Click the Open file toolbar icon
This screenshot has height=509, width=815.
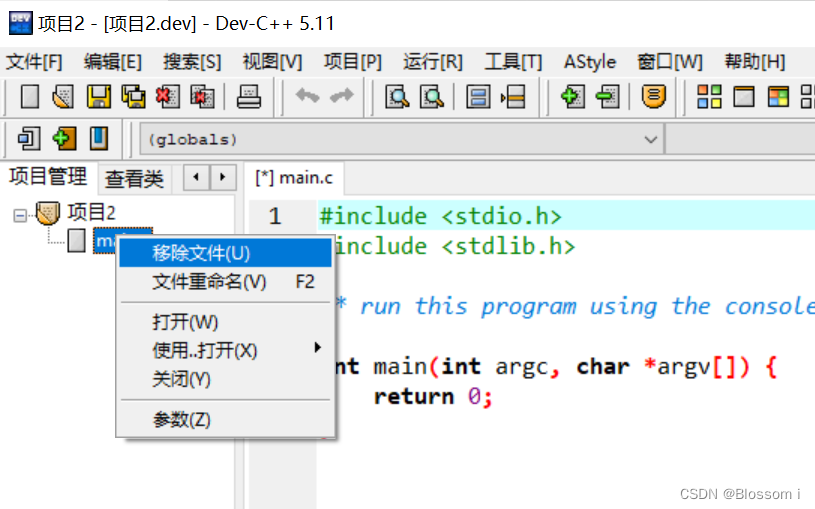coord(63,97)
